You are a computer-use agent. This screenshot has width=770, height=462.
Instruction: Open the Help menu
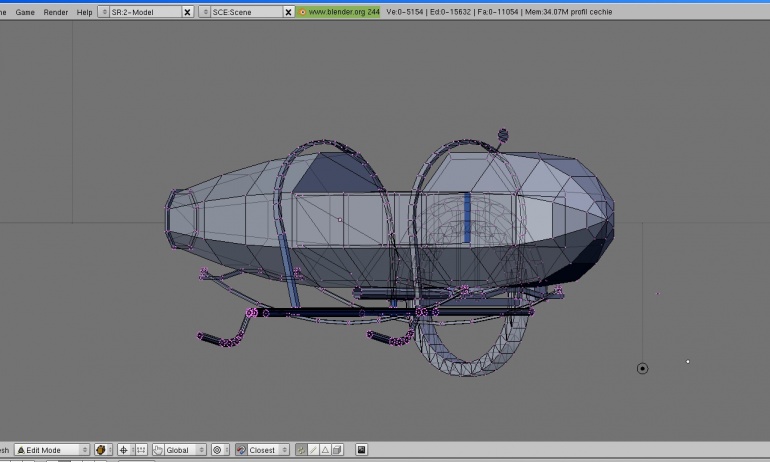point(84,12)
